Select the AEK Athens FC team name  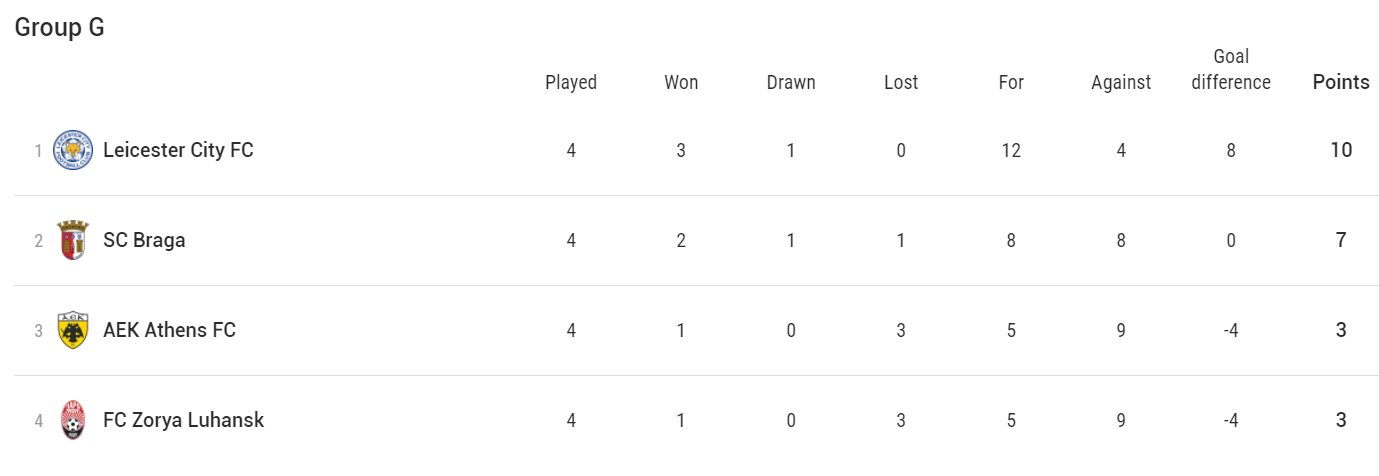(169, 330)
